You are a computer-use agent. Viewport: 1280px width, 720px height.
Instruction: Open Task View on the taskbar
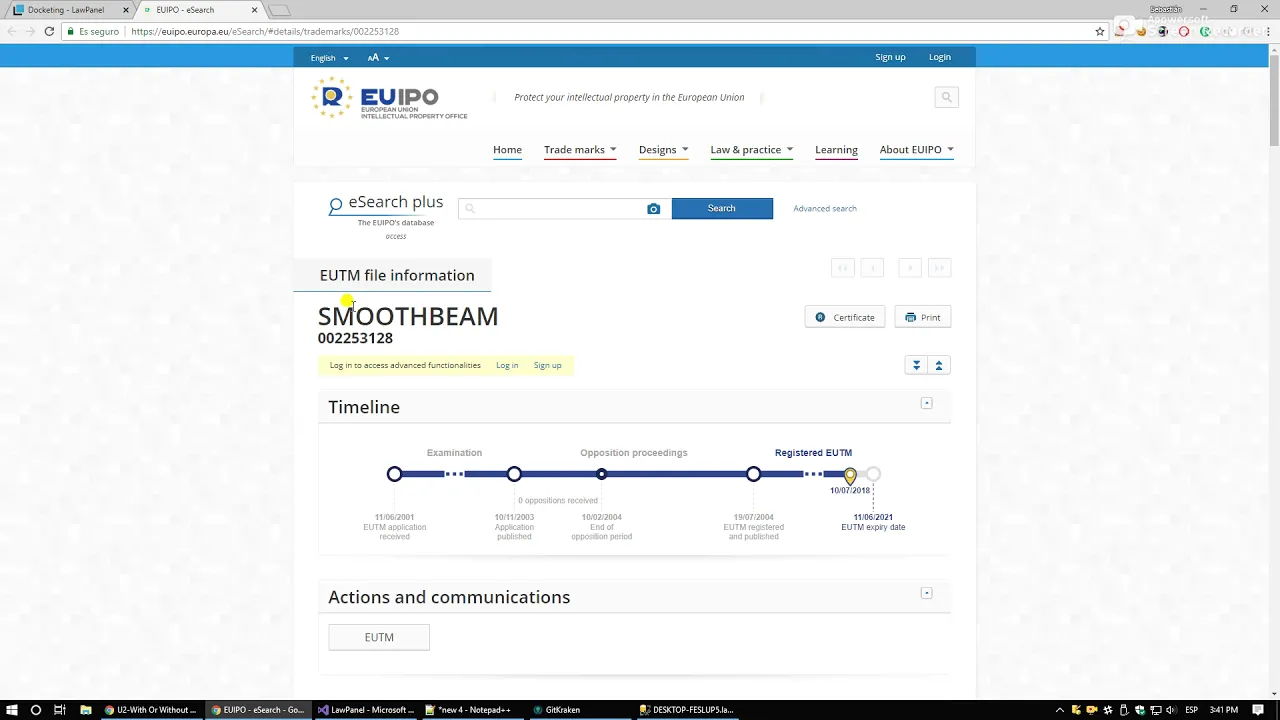coord(60,710)
